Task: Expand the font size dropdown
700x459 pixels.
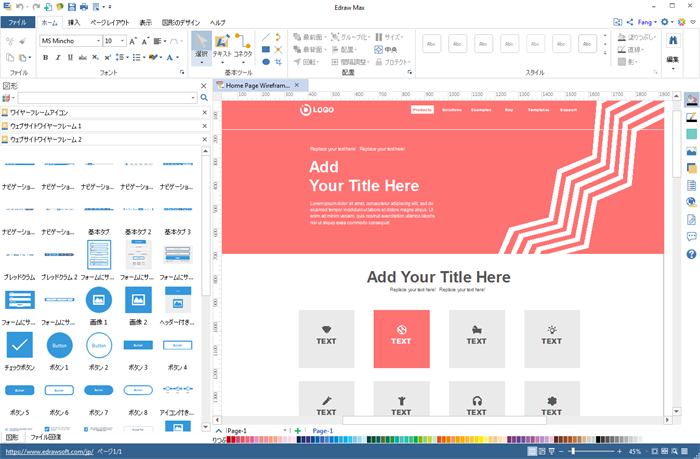Action: (x=122, y=41)
